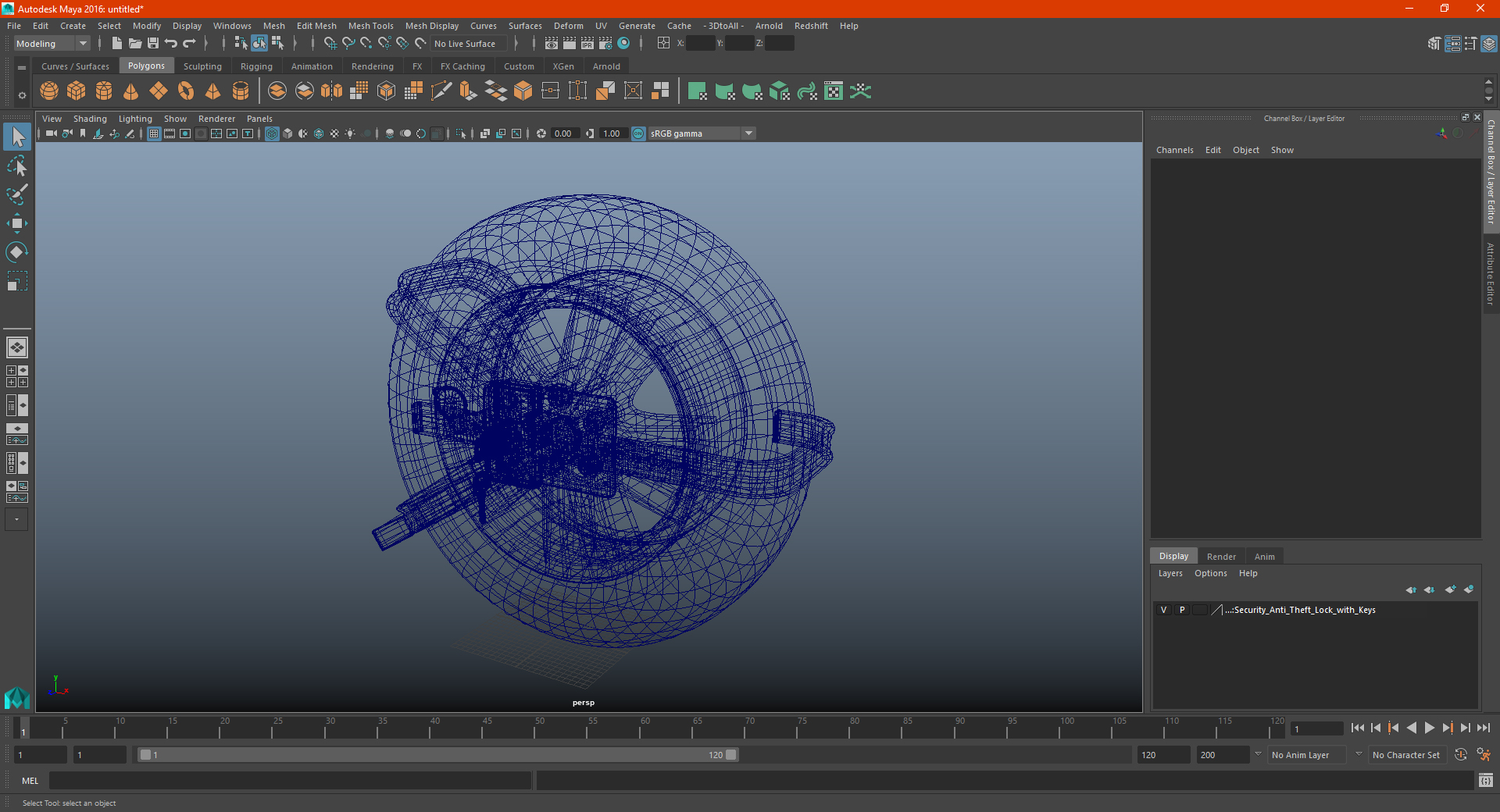Switch to the Sculpting shelf tab
The height and width of the screenshot is (812, 1500).
tap(202, 66)
